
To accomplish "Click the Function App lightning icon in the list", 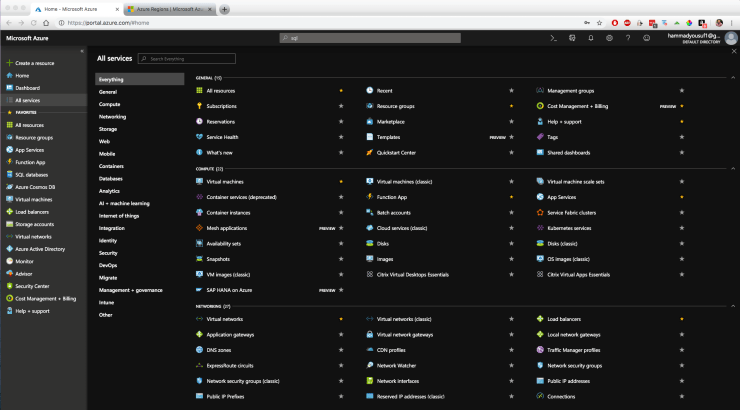I will tap(370, 197).
